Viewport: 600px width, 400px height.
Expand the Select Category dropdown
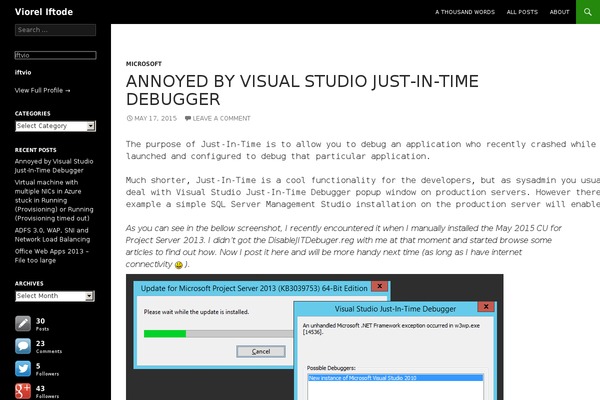(x=55, y=126)
